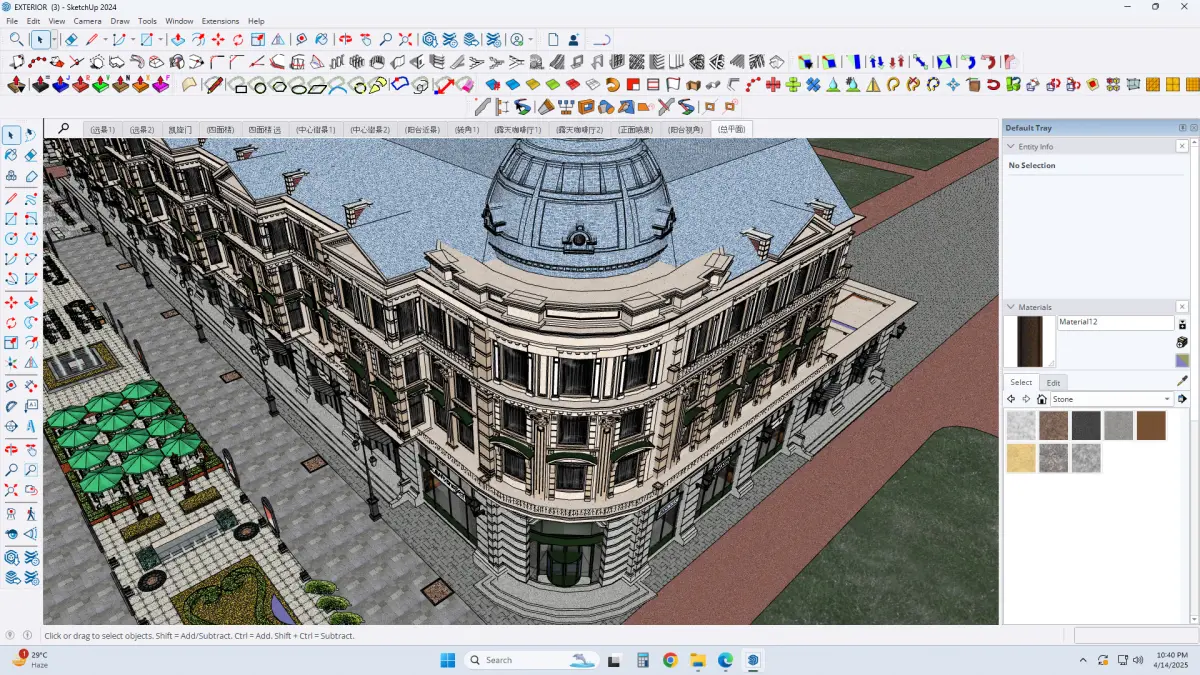Choose the Circle tool in left toolbar
The height and width of the screenshot is (675, 1200).
pos(11,239)
